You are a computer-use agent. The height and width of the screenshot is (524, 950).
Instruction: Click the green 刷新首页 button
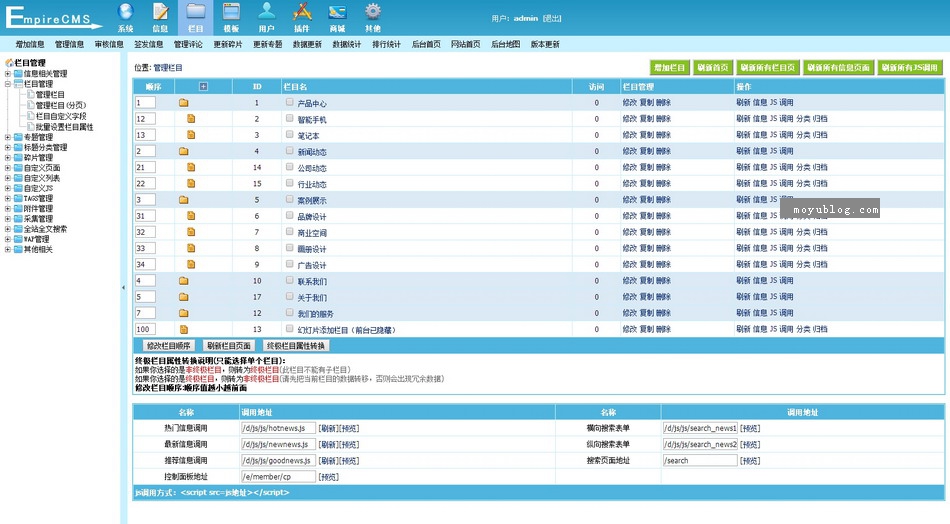[x=712, y=68]
